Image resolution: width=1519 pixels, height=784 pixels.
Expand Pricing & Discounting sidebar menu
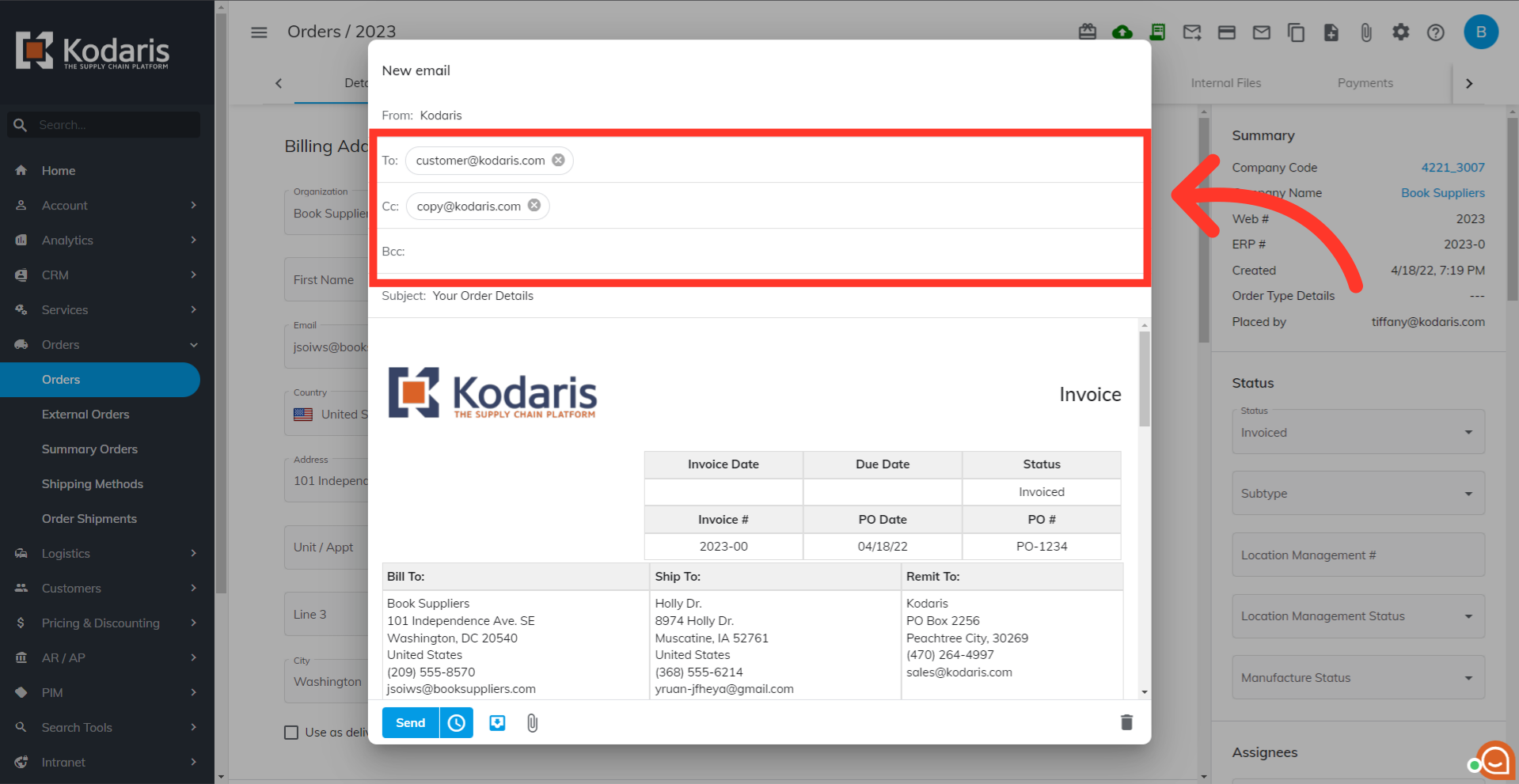click(x=106, y=623)
